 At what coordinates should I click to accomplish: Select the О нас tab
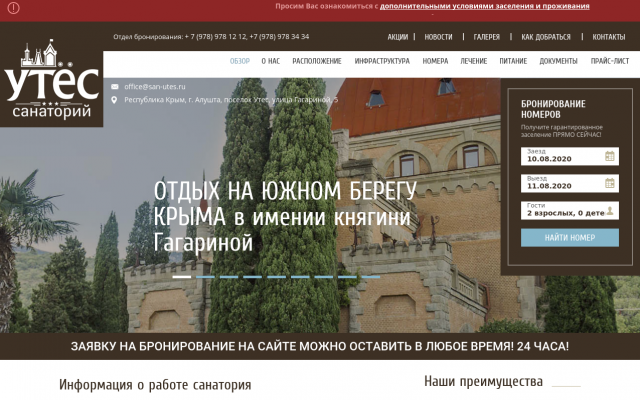[271, 61]
